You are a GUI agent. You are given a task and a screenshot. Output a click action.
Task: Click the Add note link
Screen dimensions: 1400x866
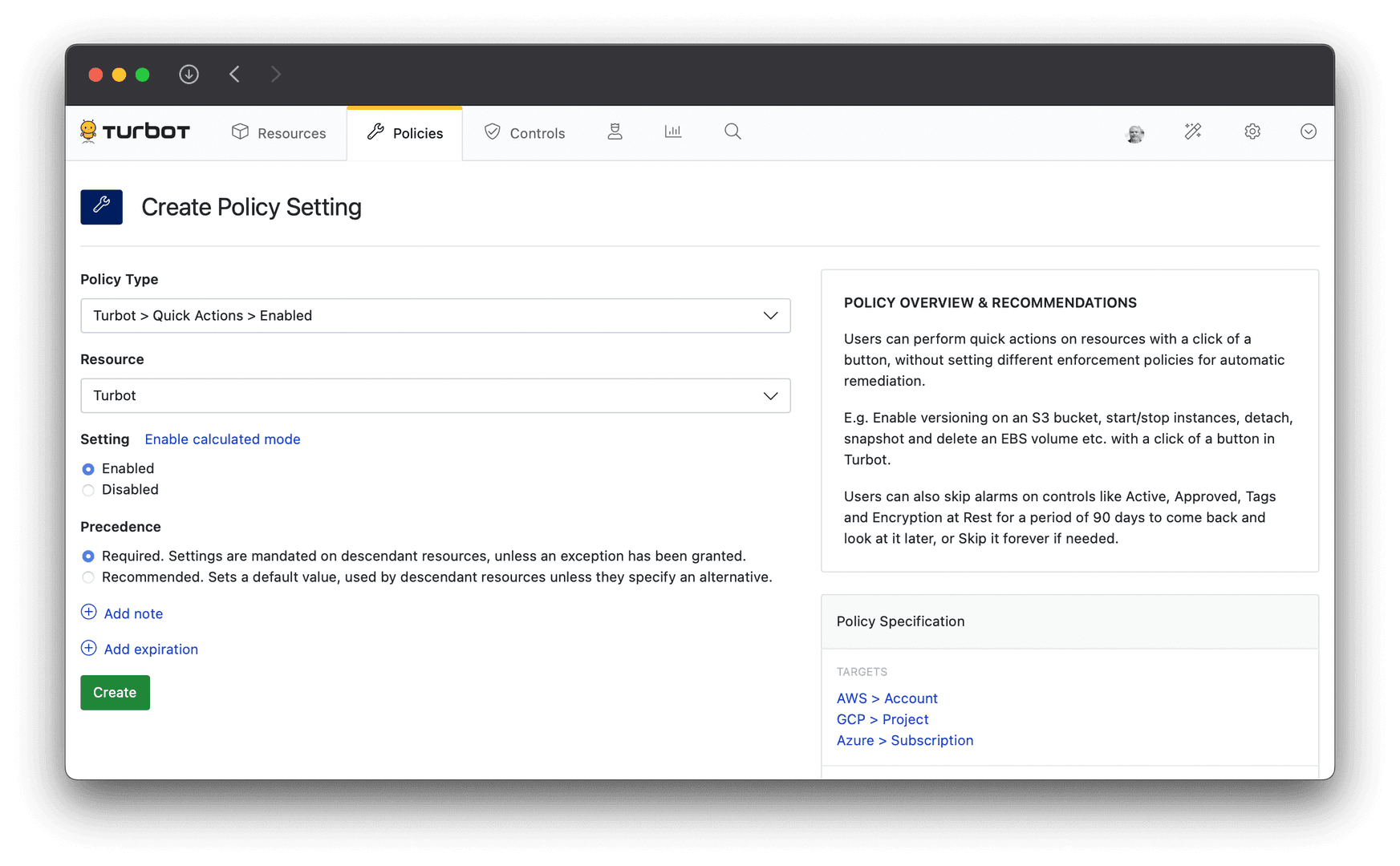(133, 613)
